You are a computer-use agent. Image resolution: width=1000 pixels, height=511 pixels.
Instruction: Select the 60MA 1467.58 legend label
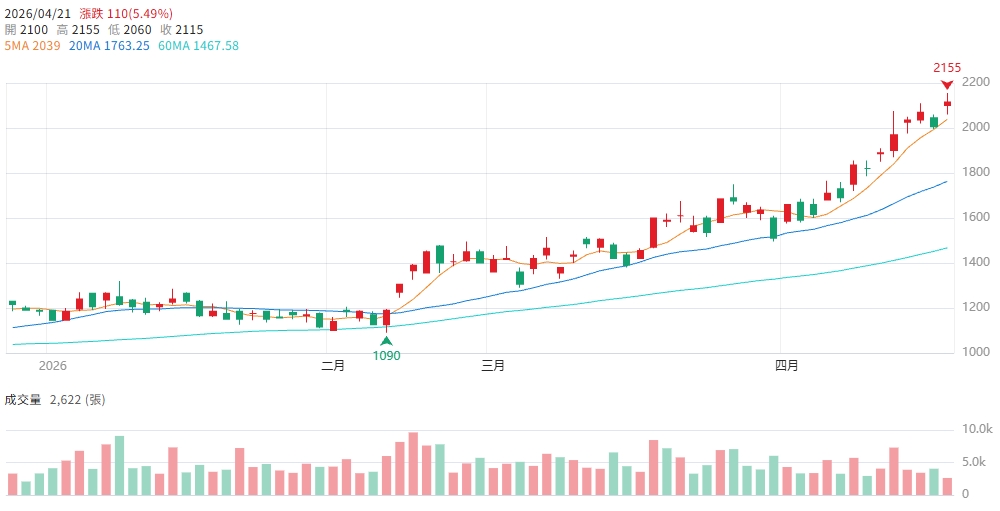[x=198, y=46]
